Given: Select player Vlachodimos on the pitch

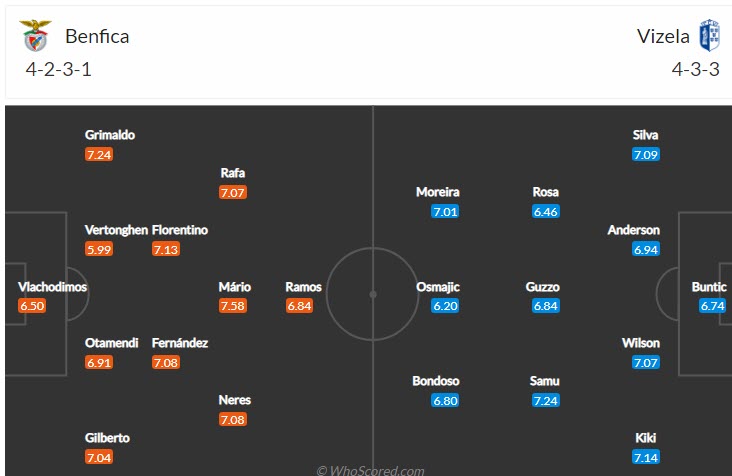Looking at the screenshot, I should click(x=52, y=287).
